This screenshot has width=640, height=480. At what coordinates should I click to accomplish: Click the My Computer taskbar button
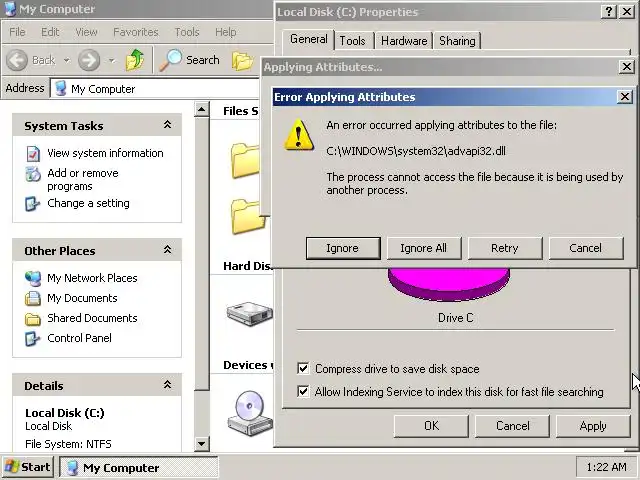[139, 467]
